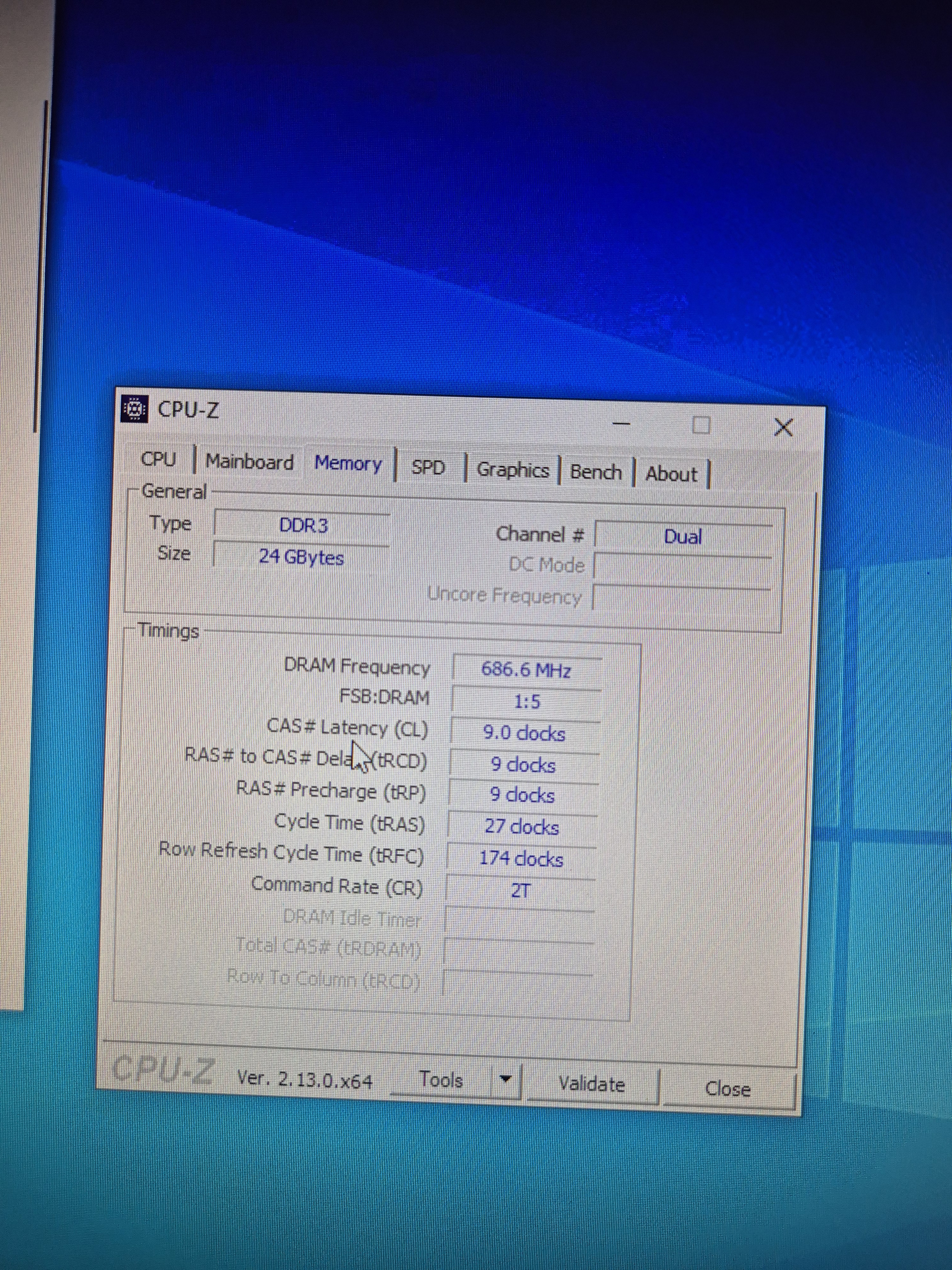Click the CPU-Z title text
Viewport: 952px width, 1270px height.
point(188,409)
